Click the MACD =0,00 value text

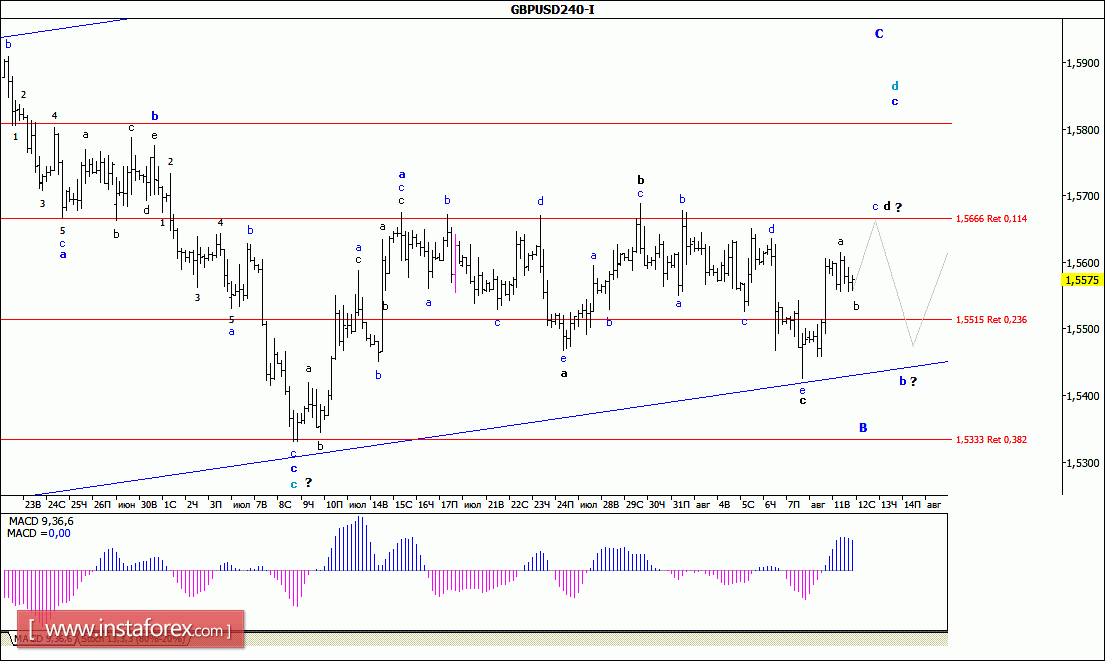[39, 533]
